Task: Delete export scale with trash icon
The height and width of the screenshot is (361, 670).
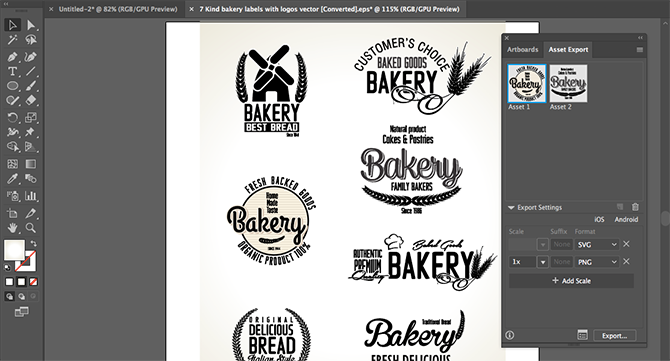Action: [x=635, y=207]
